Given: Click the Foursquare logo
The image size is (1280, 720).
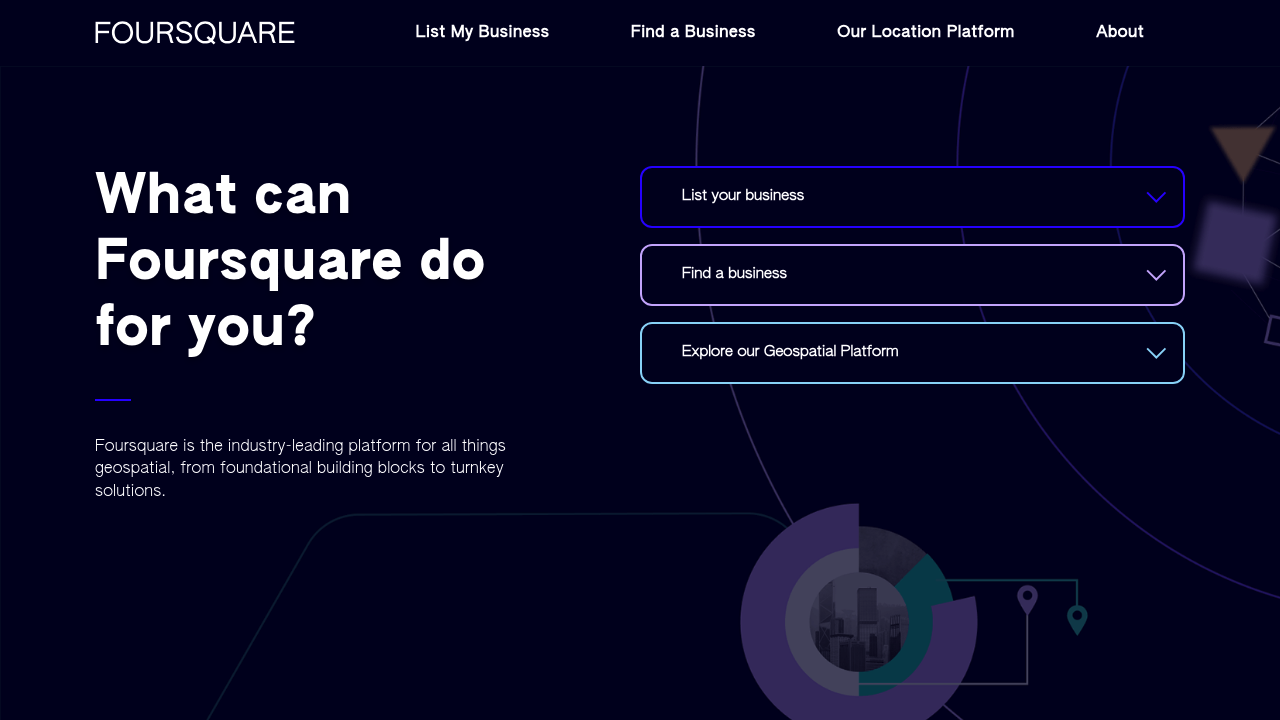Looking at the screenshot, I should pos(195,32).
